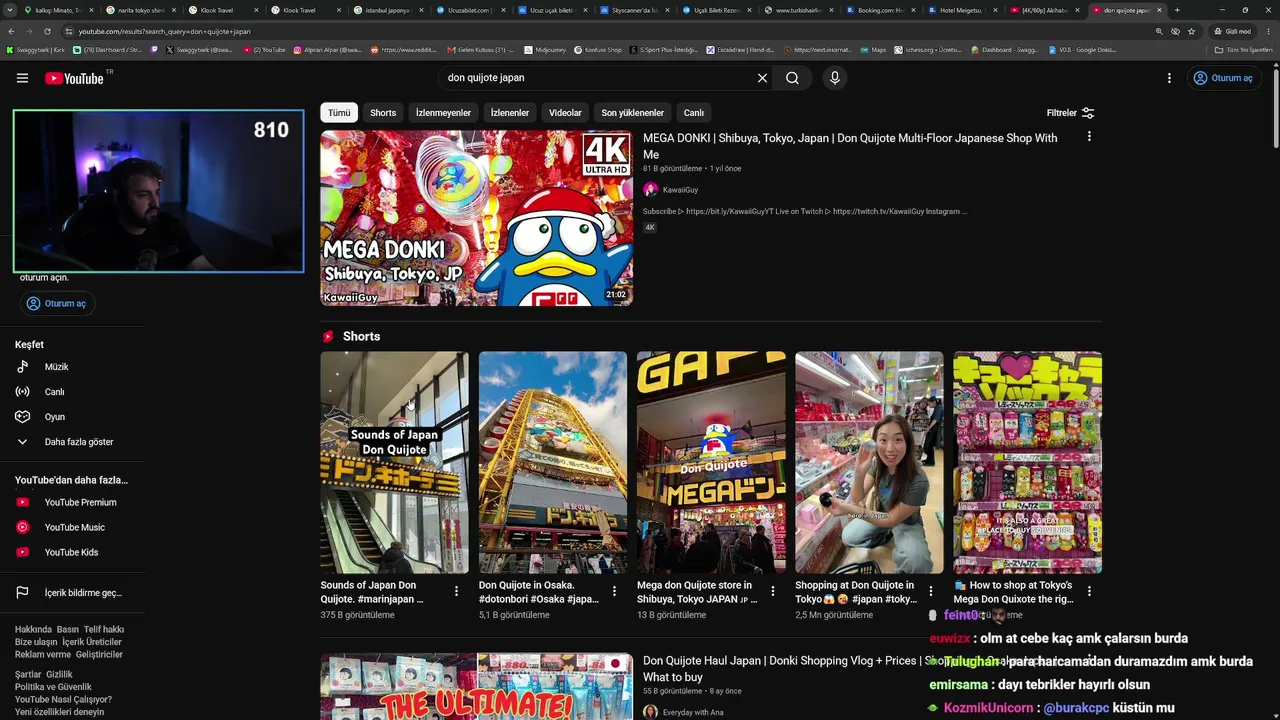
Task: Open options for How to shop short
Action: pos(1089,591)
